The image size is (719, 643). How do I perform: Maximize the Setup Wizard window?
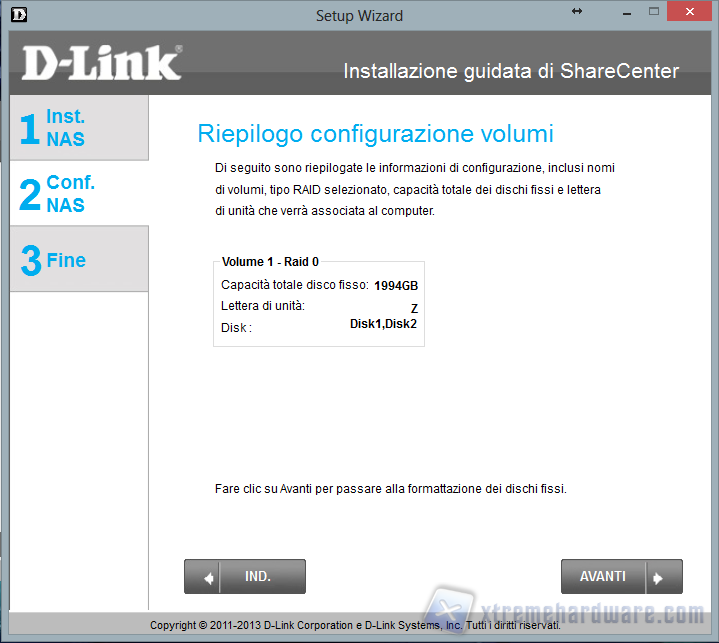653,11
